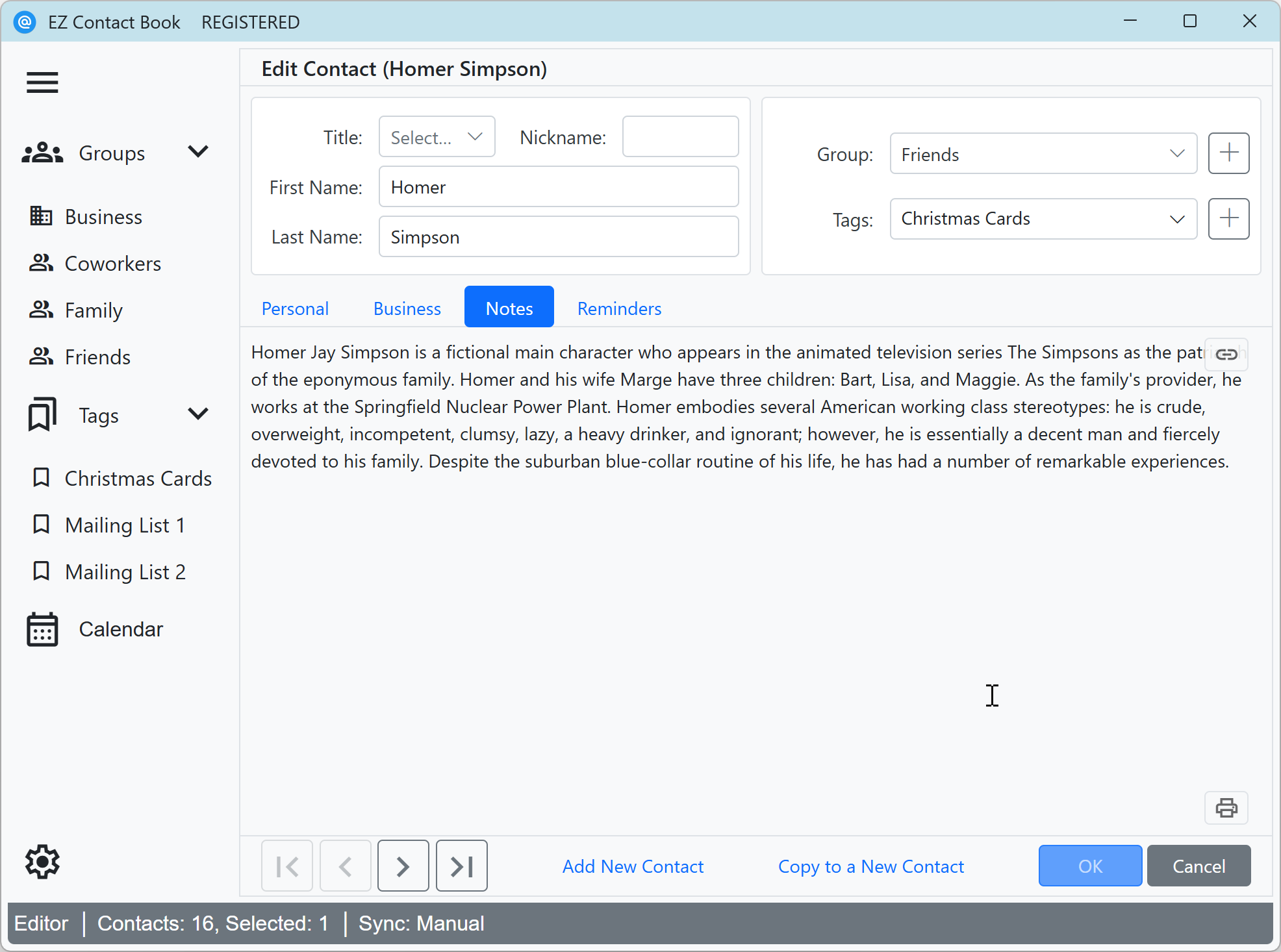The image size is (1281, 952).
Task: Collapse the Tags section chevron
Action: tap(198, 414)
